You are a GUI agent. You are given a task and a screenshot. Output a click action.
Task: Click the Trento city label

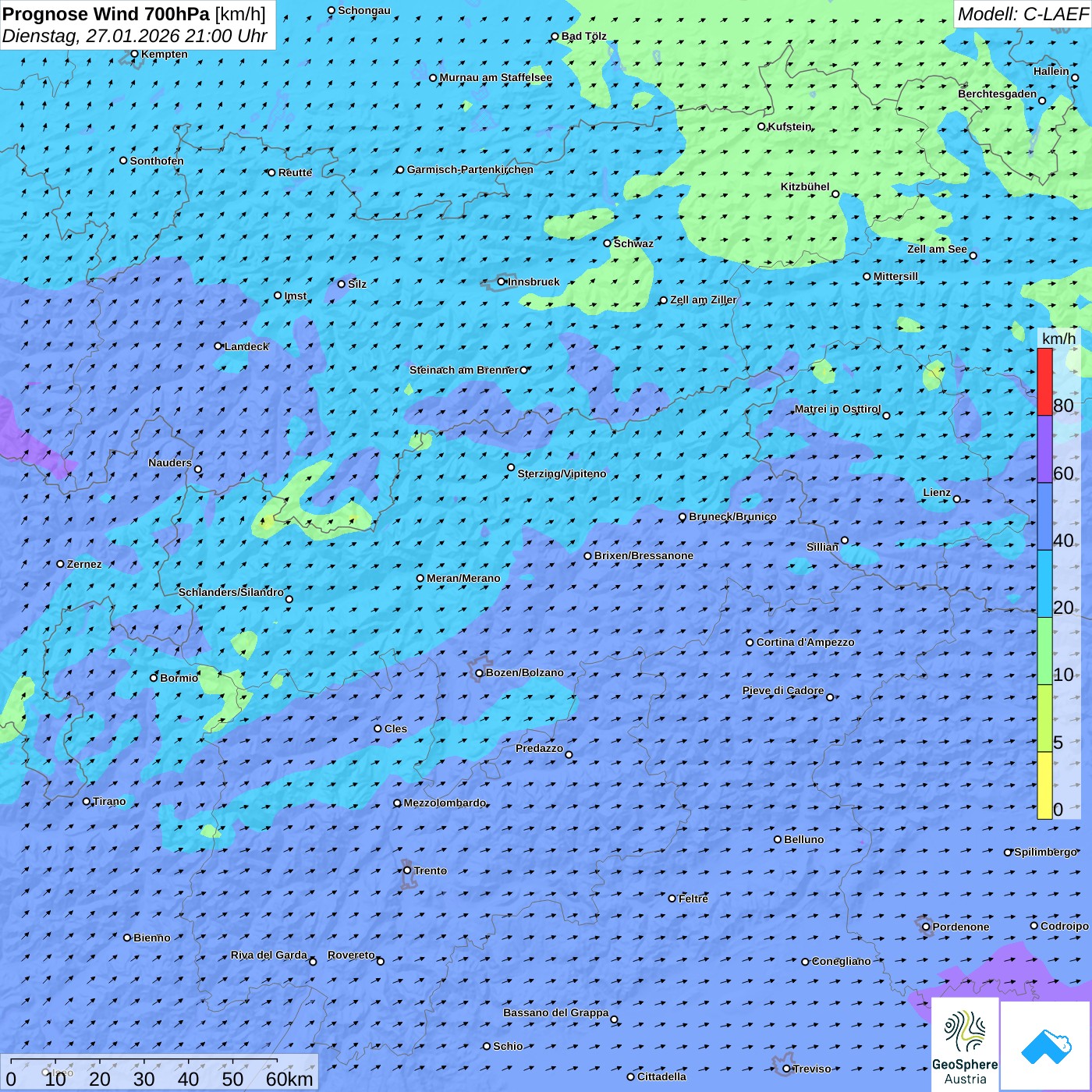tap(431, 870)
